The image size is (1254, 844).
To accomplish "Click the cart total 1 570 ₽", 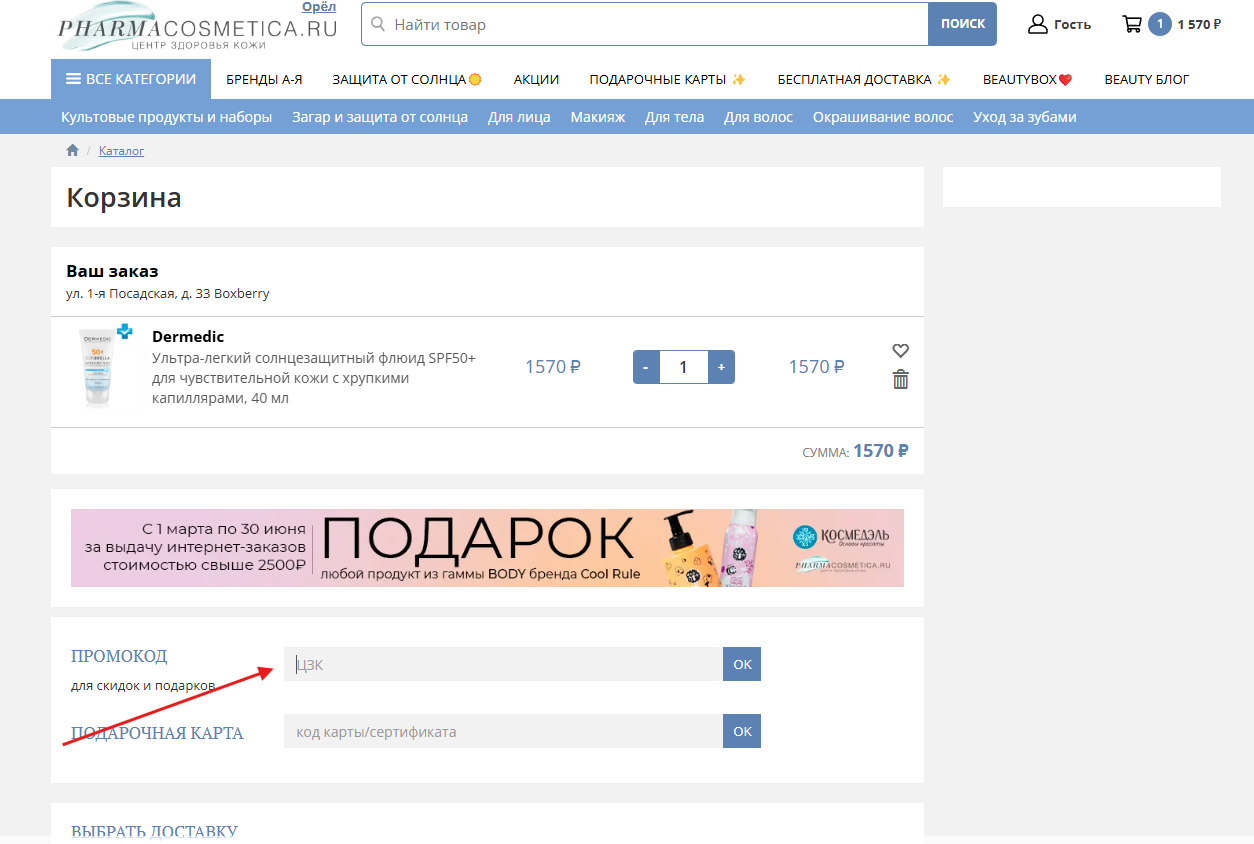I will click(1199, 24).
